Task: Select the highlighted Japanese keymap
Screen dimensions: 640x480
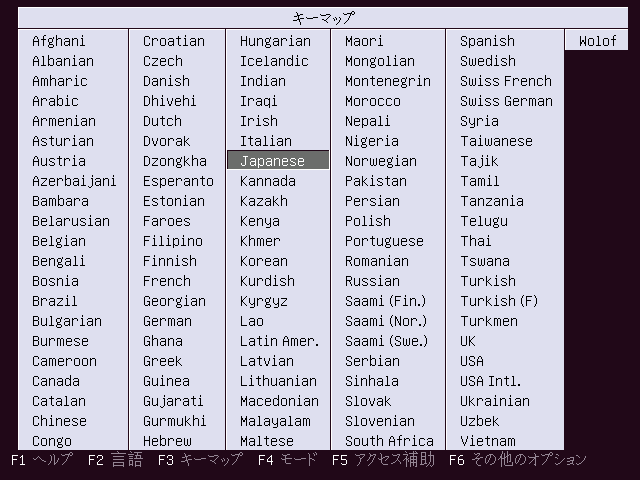Action: point(278,160)
